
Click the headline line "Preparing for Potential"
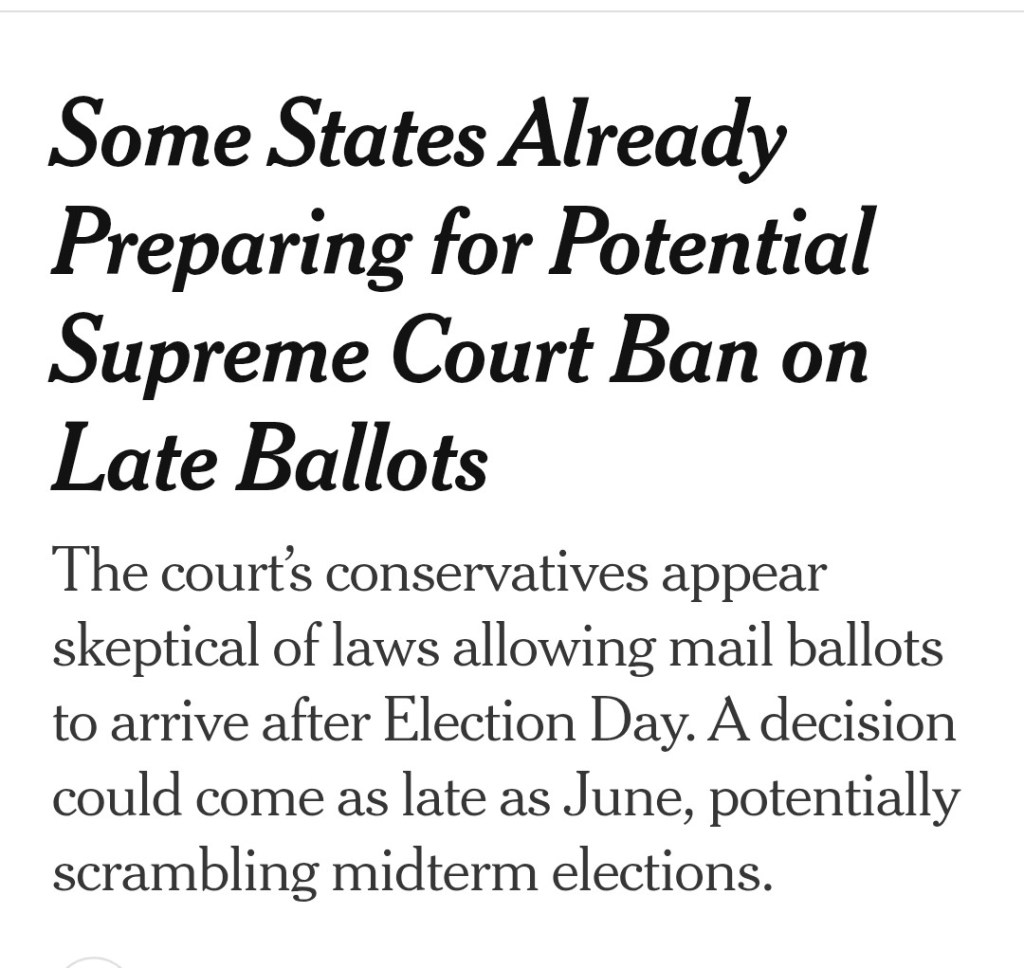pos(463,244)
